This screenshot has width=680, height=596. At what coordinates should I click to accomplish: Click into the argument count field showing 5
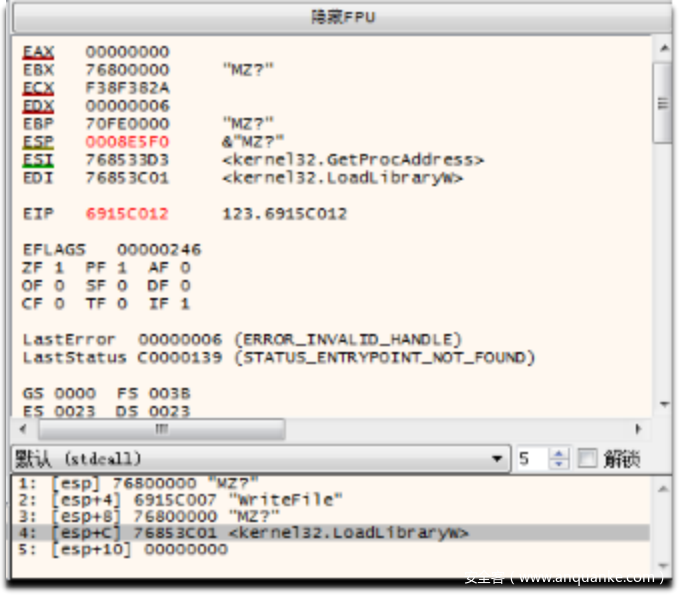pos(530,459)
